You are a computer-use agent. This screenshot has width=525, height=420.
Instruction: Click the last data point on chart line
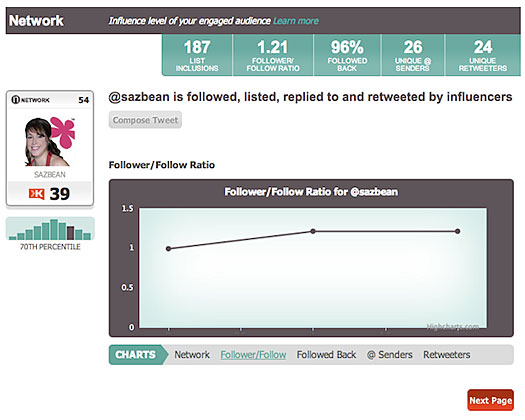[x=457, y=231]
